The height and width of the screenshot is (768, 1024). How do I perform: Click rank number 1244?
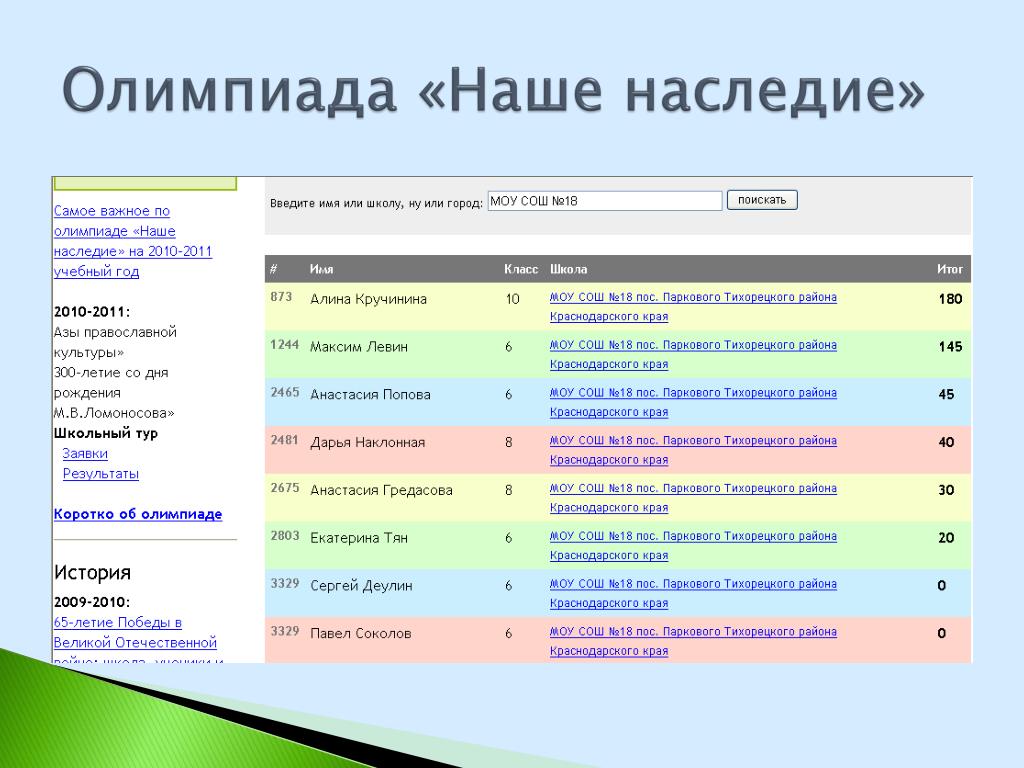point(284,344)
